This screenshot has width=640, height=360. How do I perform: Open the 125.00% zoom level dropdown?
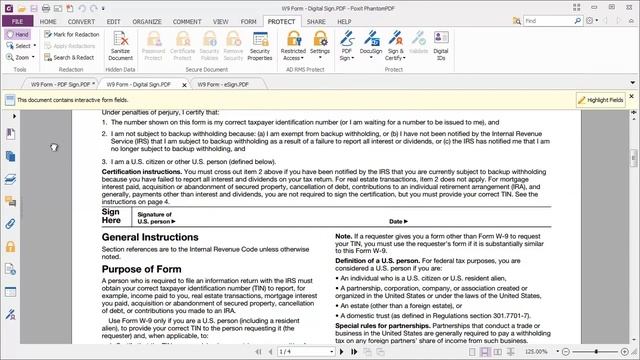point(558,351)
